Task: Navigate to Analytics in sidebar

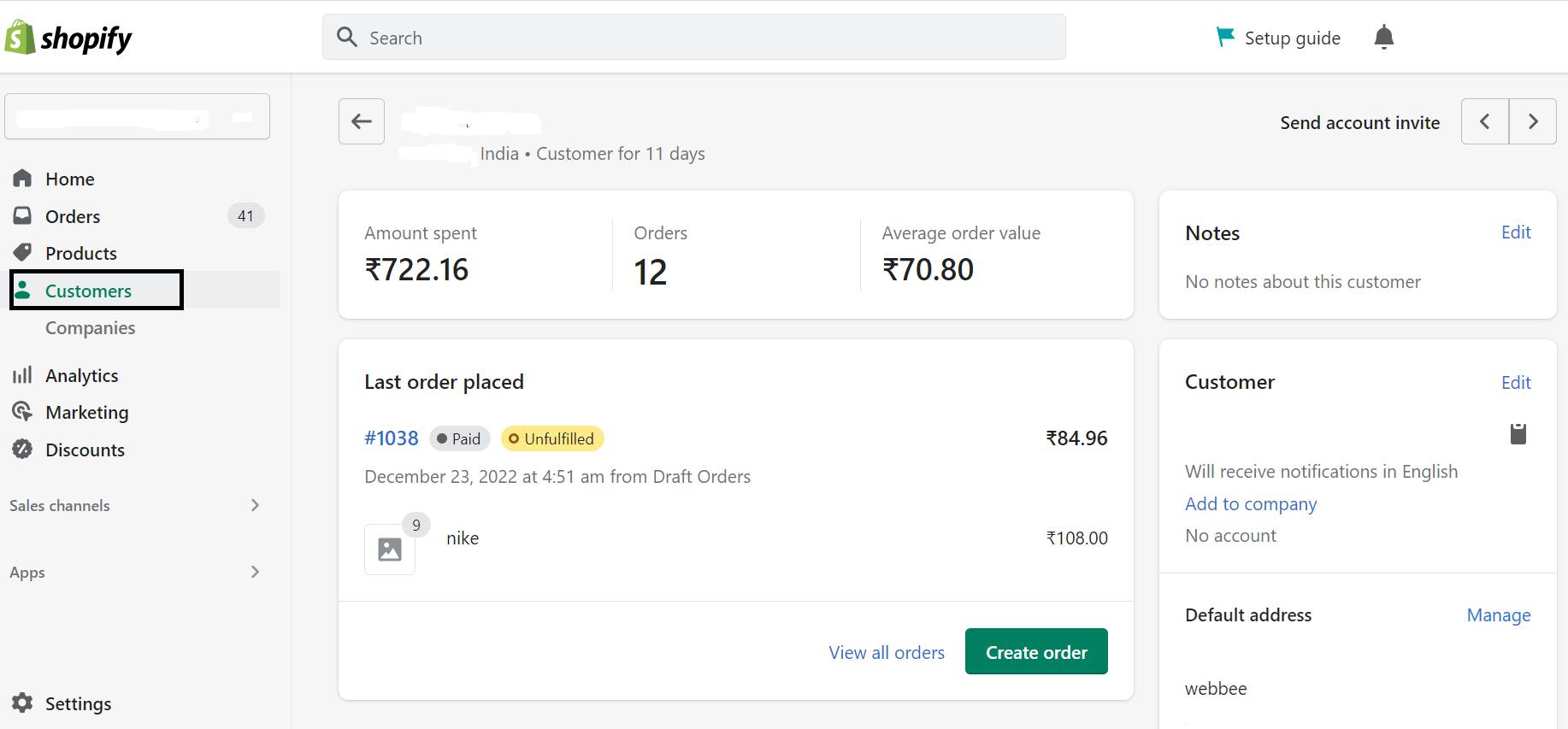Action: [81, 375]
